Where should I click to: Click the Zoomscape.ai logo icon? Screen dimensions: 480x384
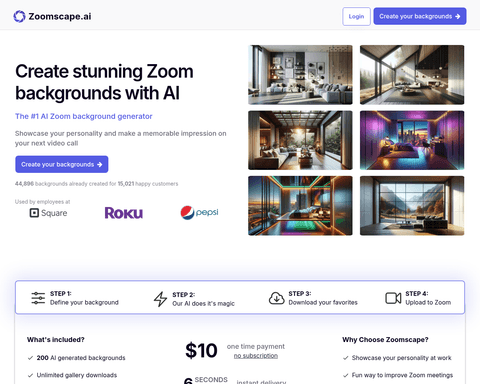tap(19, 16)
